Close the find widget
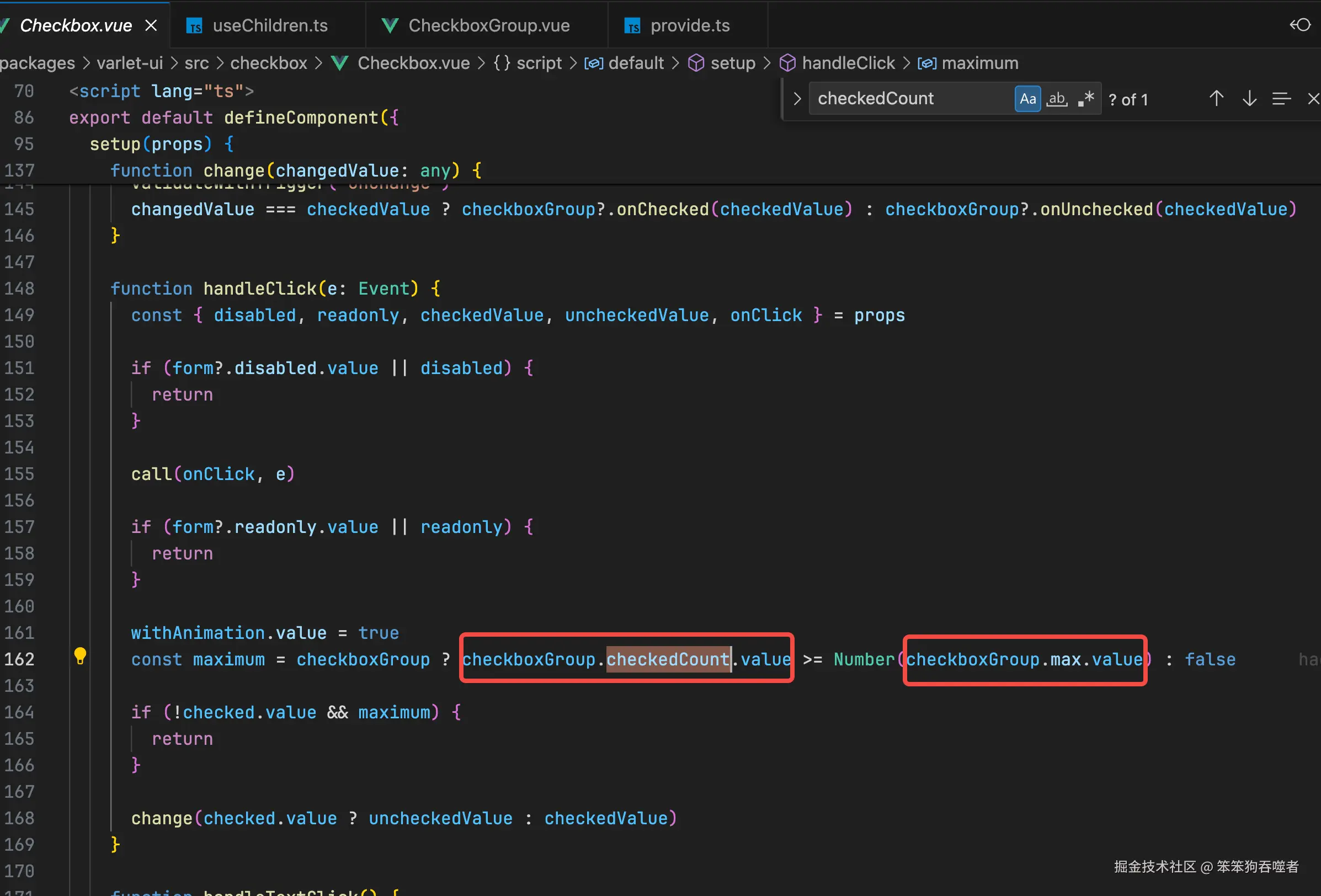Viewport: 1321px width, 896px height. (x=1313, y=99)
